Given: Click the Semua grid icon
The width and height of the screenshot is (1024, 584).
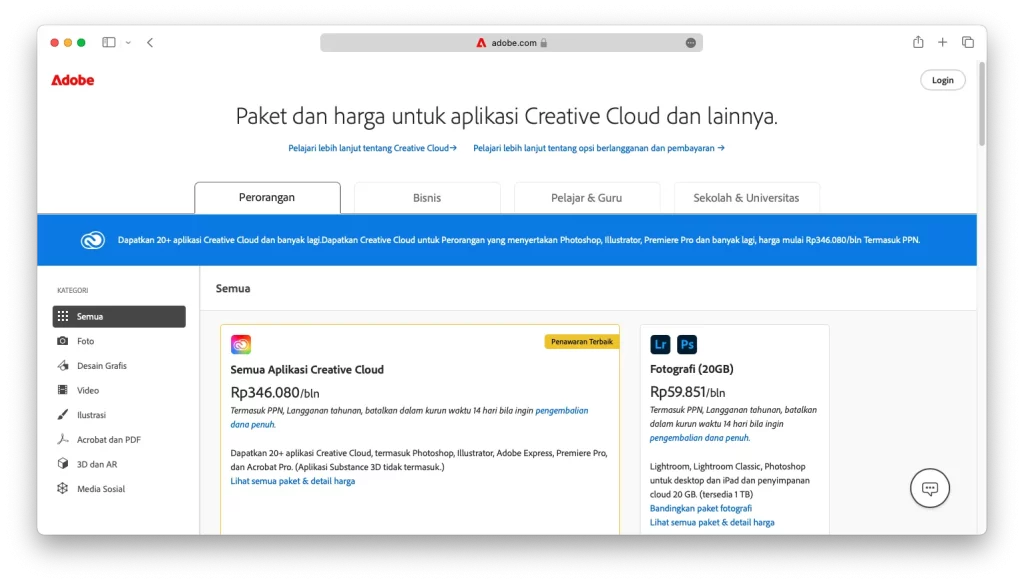Looking at the screenshot, I should point(63,316).
